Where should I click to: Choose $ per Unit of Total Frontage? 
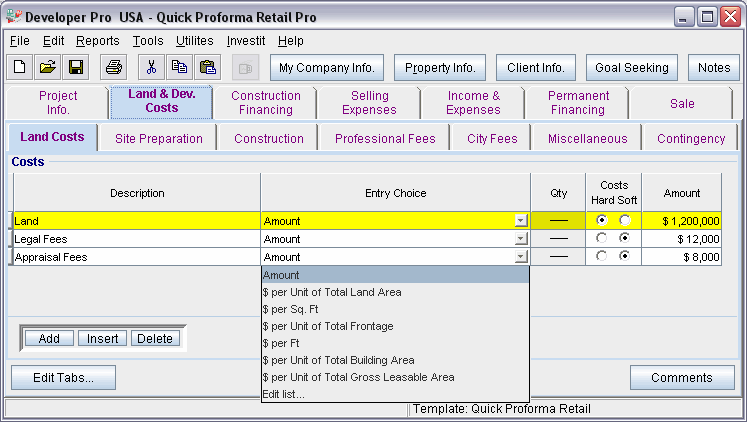(x=395, y=326)
